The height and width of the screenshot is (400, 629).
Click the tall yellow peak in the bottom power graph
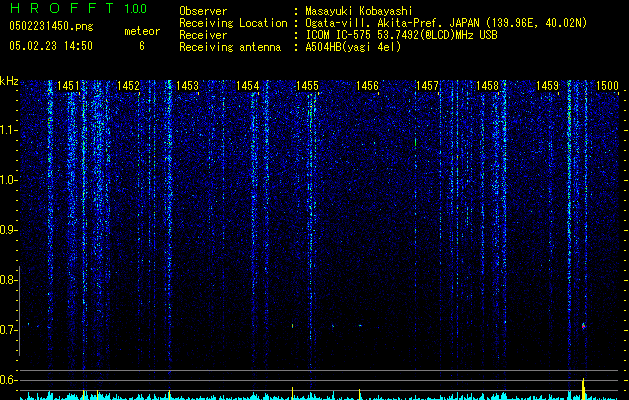[x=584, y=388]
